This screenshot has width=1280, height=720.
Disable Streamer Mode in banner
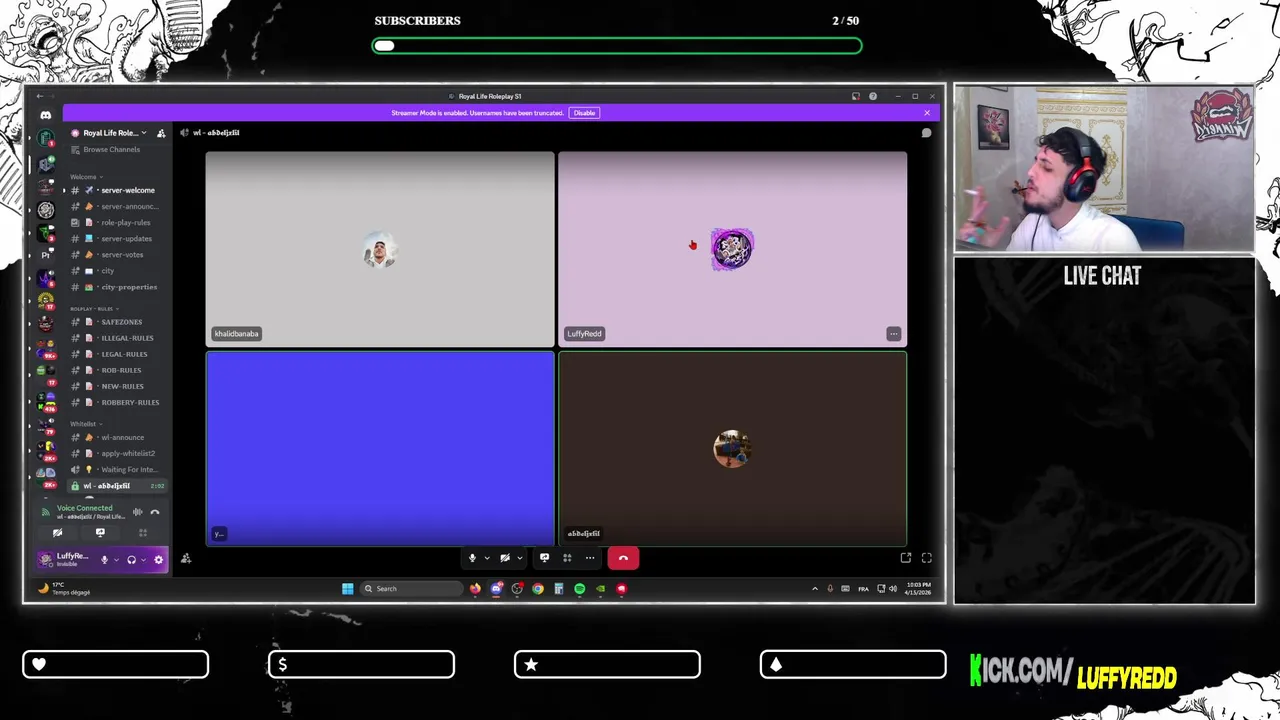[x=584, y=113]
